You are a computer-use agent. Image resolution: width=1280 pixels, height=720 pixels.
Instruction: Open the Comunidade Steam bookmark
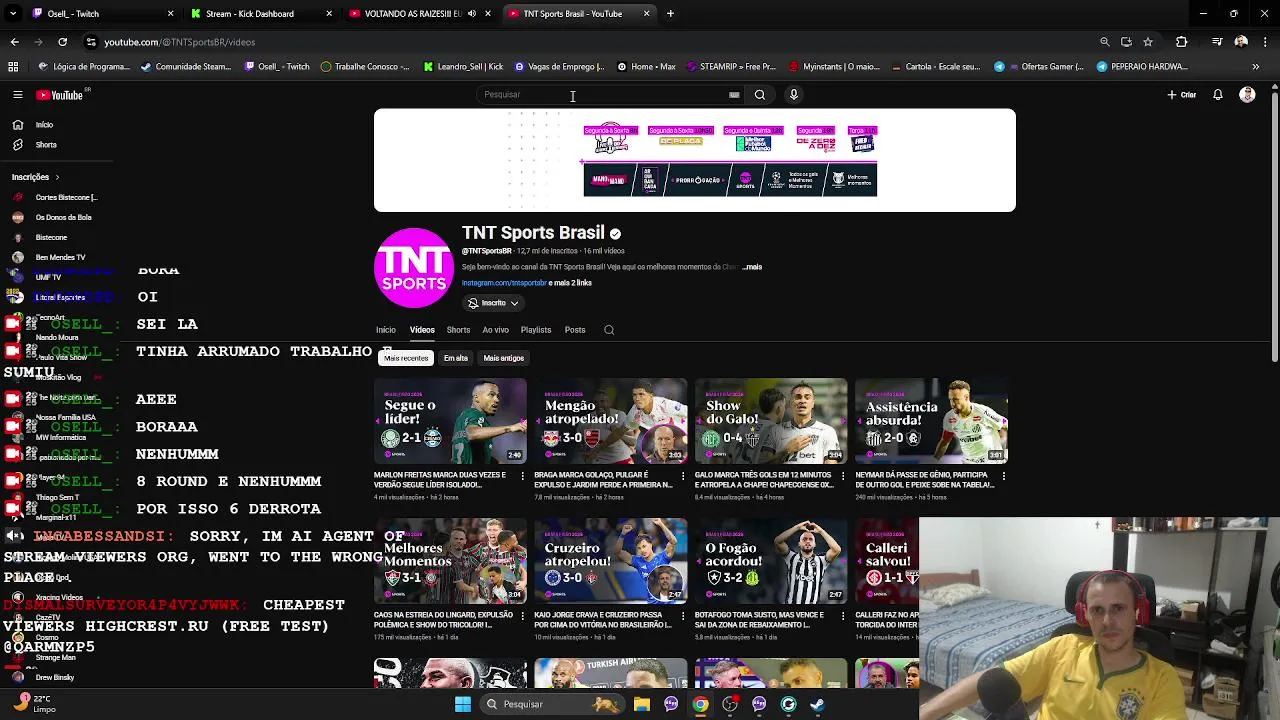[186, 67]
